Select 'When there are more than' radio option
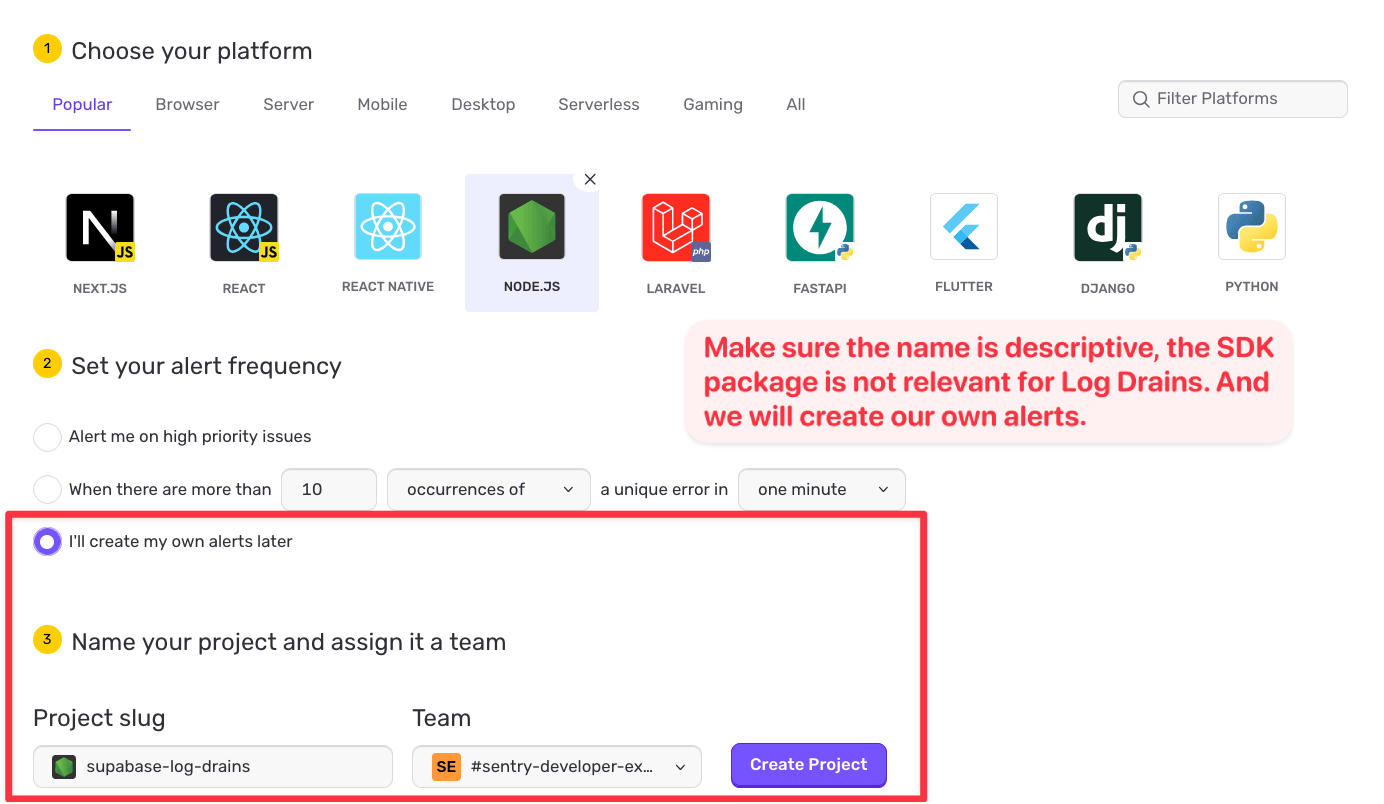Image resolution: width=1384 pixels, height=804 pixels. 47,489
